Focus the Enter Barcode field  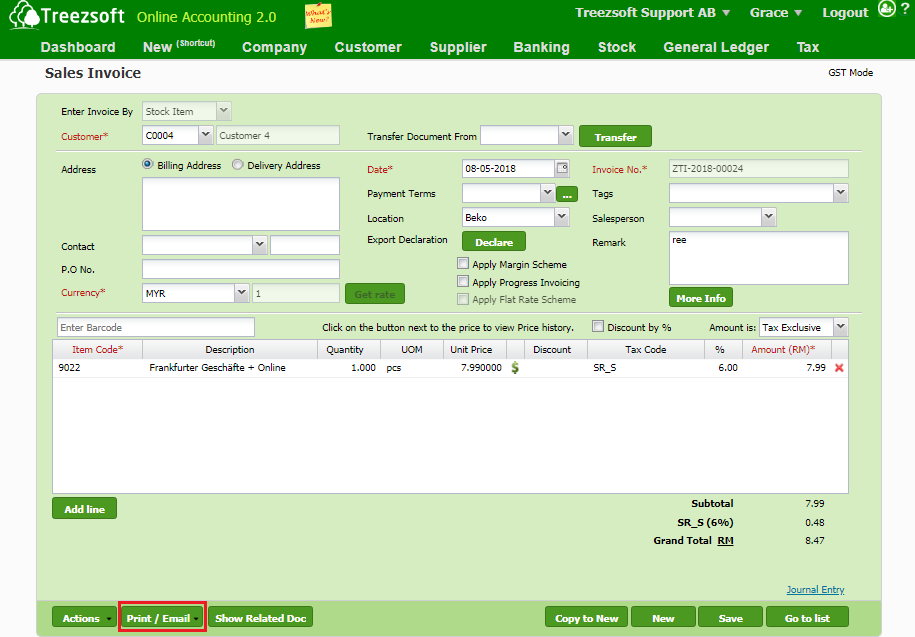[156, 327]
